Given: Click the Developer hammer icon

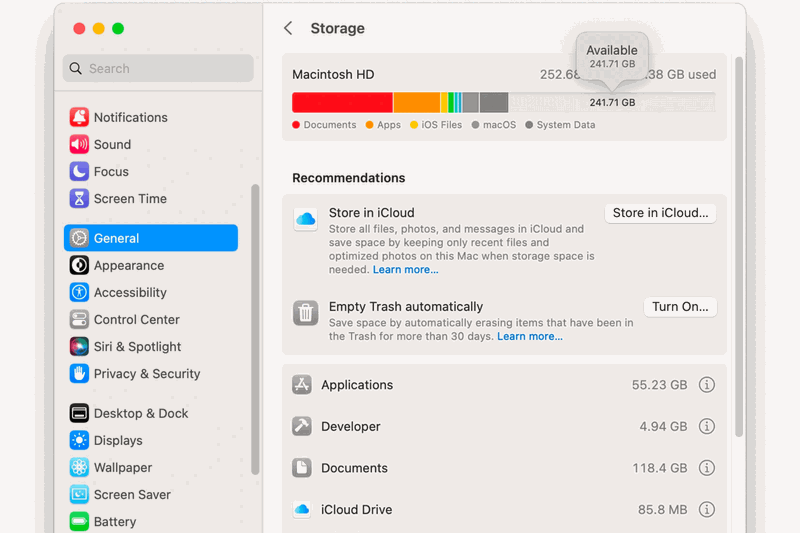Looking at the screenshot, I should point(302,426).
